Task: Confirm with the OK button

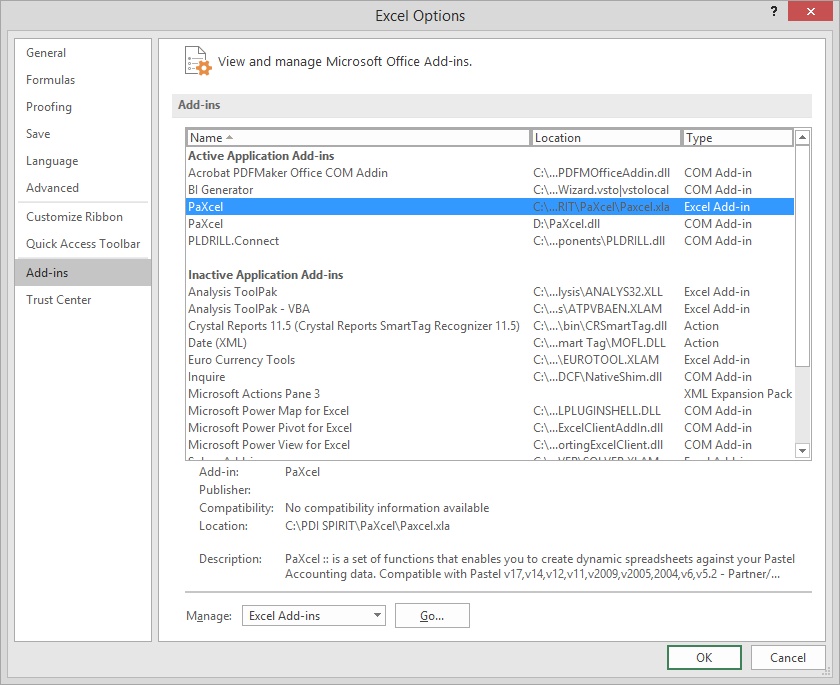Action: point(704,657)
